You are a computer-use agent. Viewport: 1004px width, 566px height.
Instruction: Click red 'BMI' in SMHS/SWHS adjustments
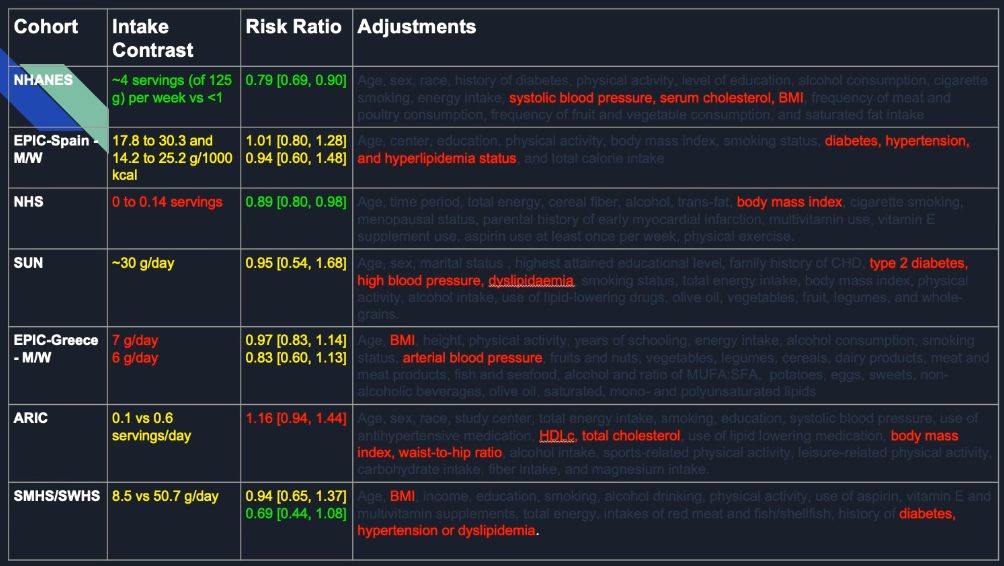(x=402, y=496)
